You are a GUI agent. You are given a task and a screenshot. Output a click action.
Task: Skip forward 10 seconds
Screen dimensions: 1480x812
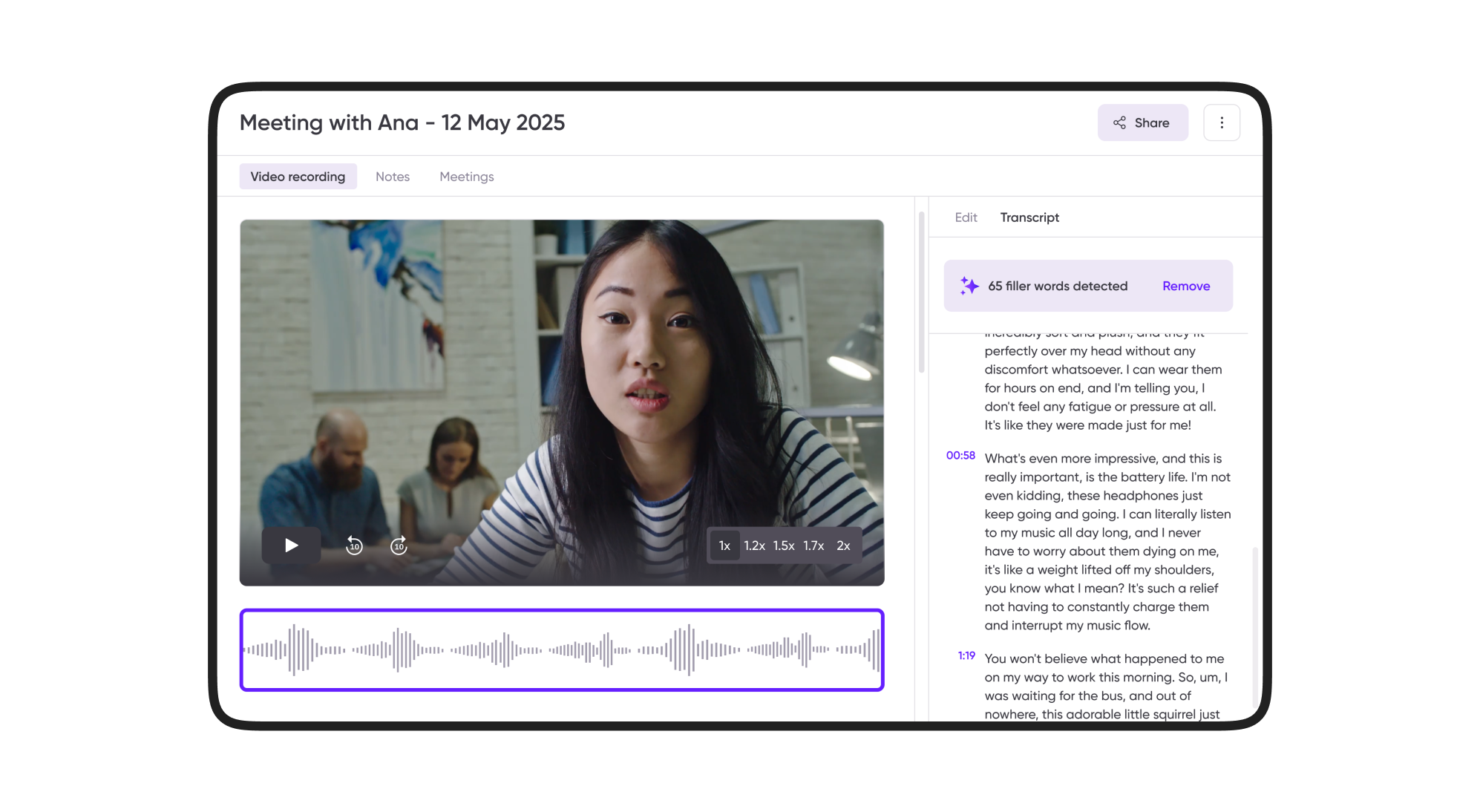click(x=399, y=546)
